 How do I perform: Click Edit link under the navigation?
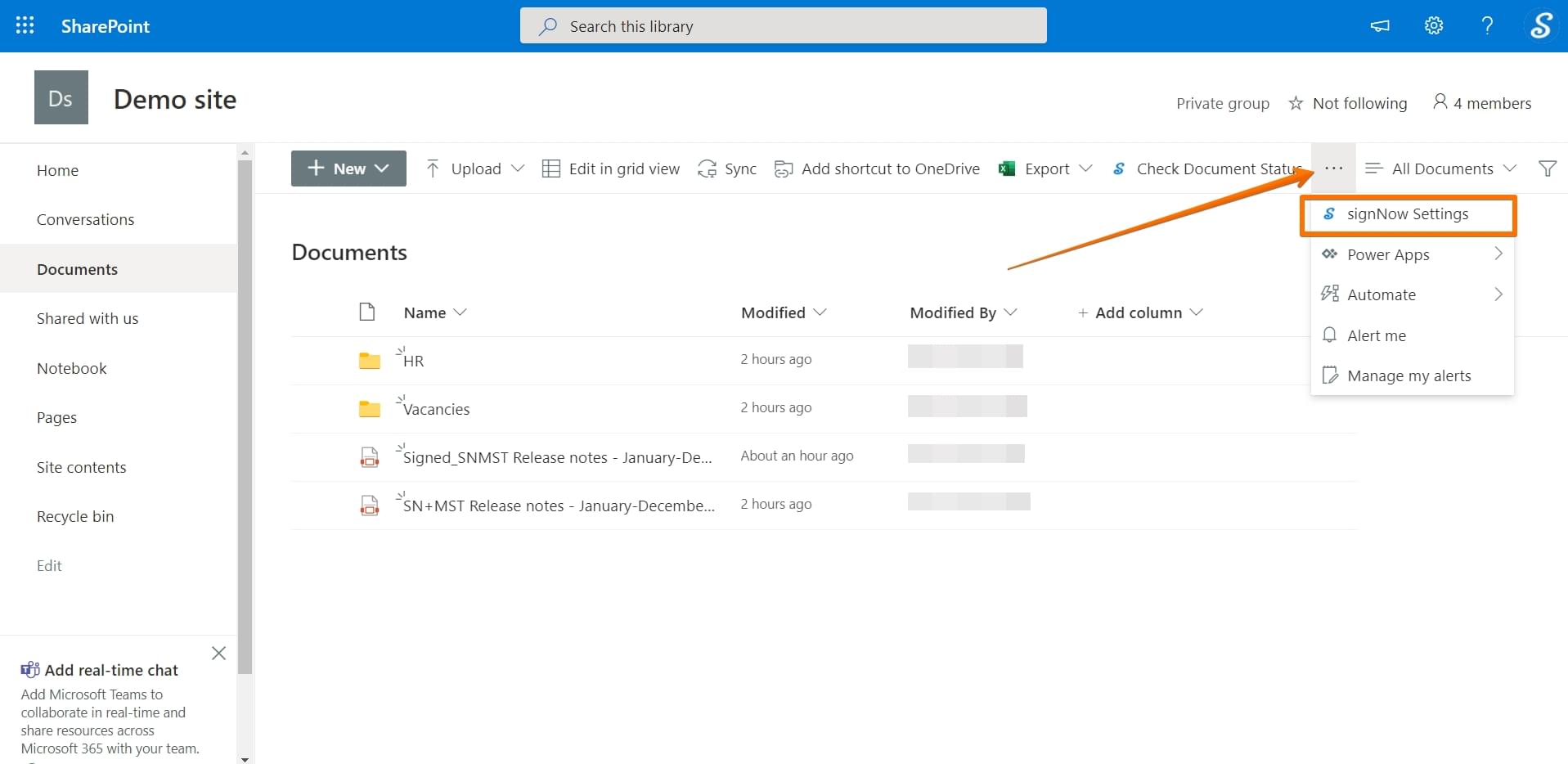tap(49, 565)
